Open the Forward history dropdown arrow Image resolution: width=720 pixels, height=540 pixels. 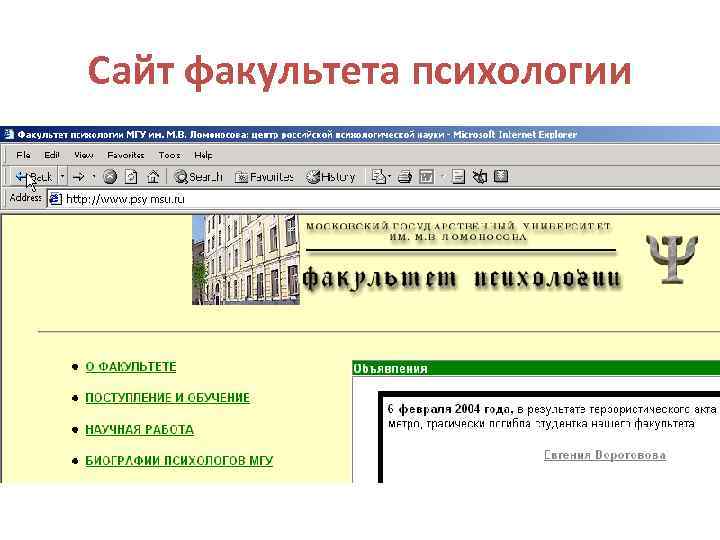94,177
